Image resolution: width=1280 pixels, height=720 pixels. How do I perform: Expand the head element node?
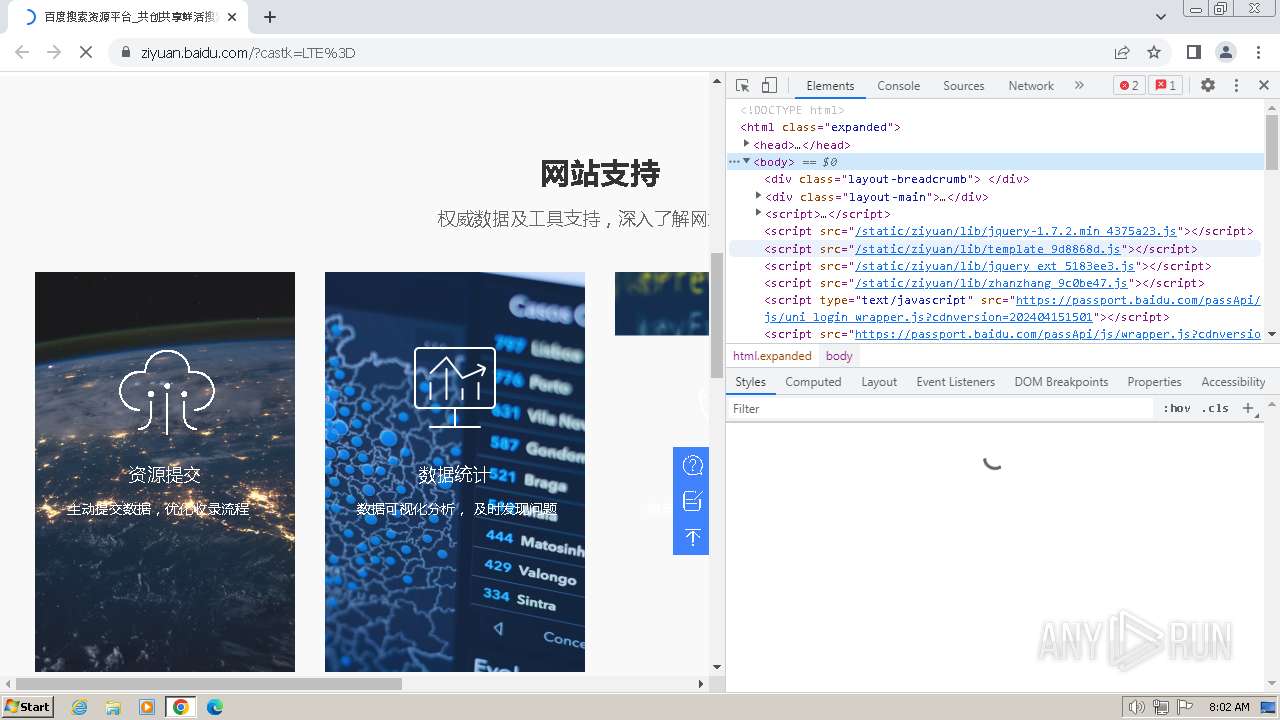pyautogui.click(x=747, y=144)
